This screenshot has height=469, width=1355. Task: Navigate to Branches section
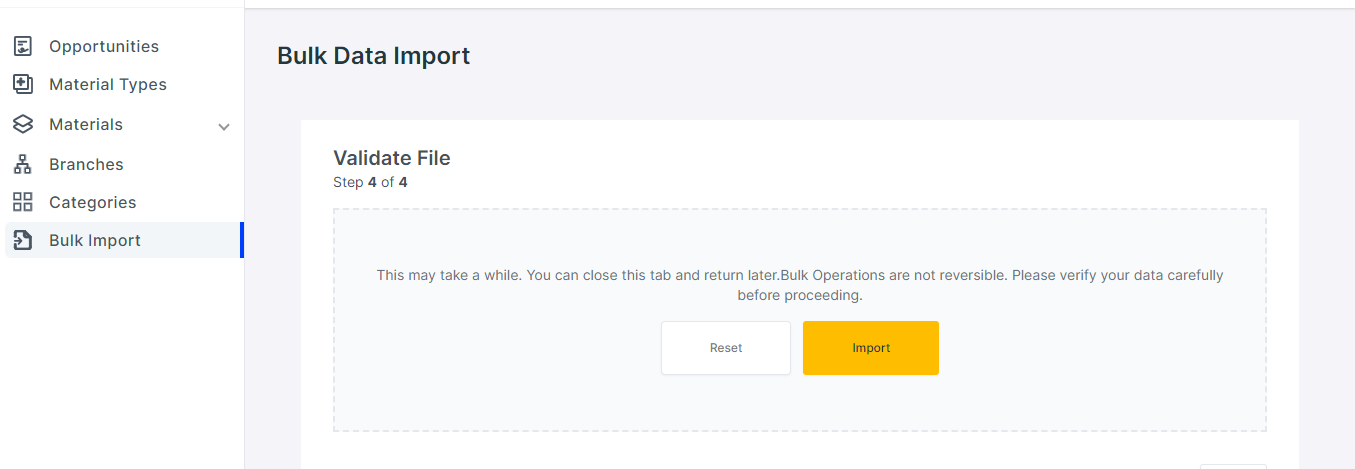(86, 164)
